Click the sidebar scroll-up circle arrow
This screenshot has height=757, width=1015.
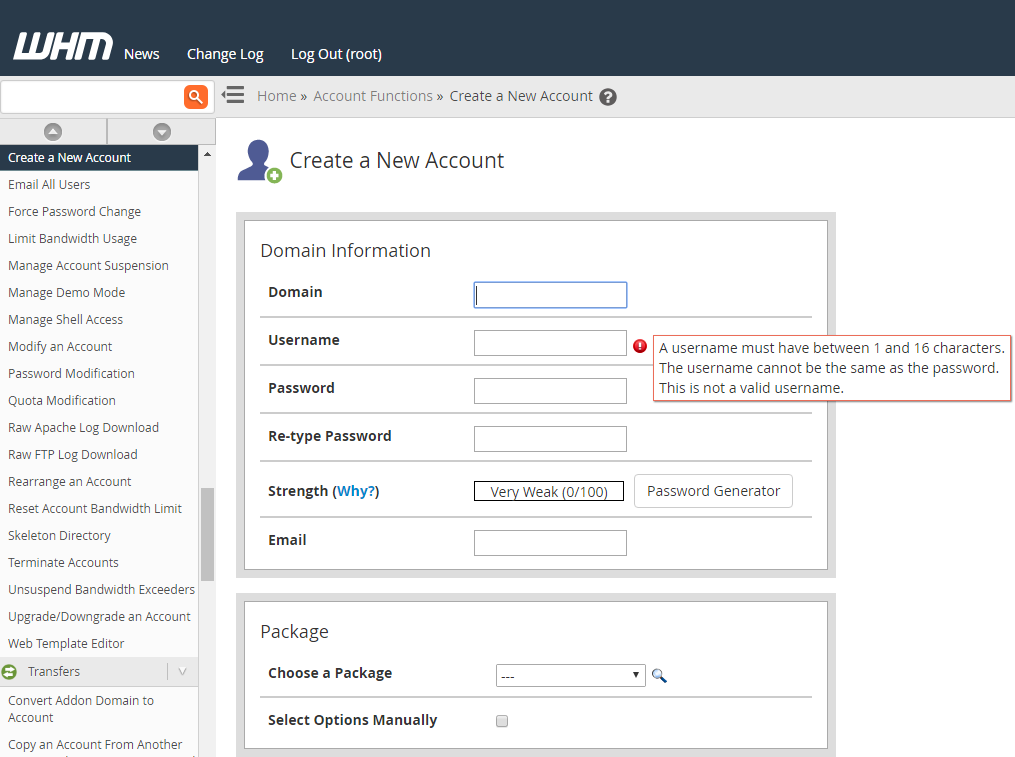click(x=53, y=132)
